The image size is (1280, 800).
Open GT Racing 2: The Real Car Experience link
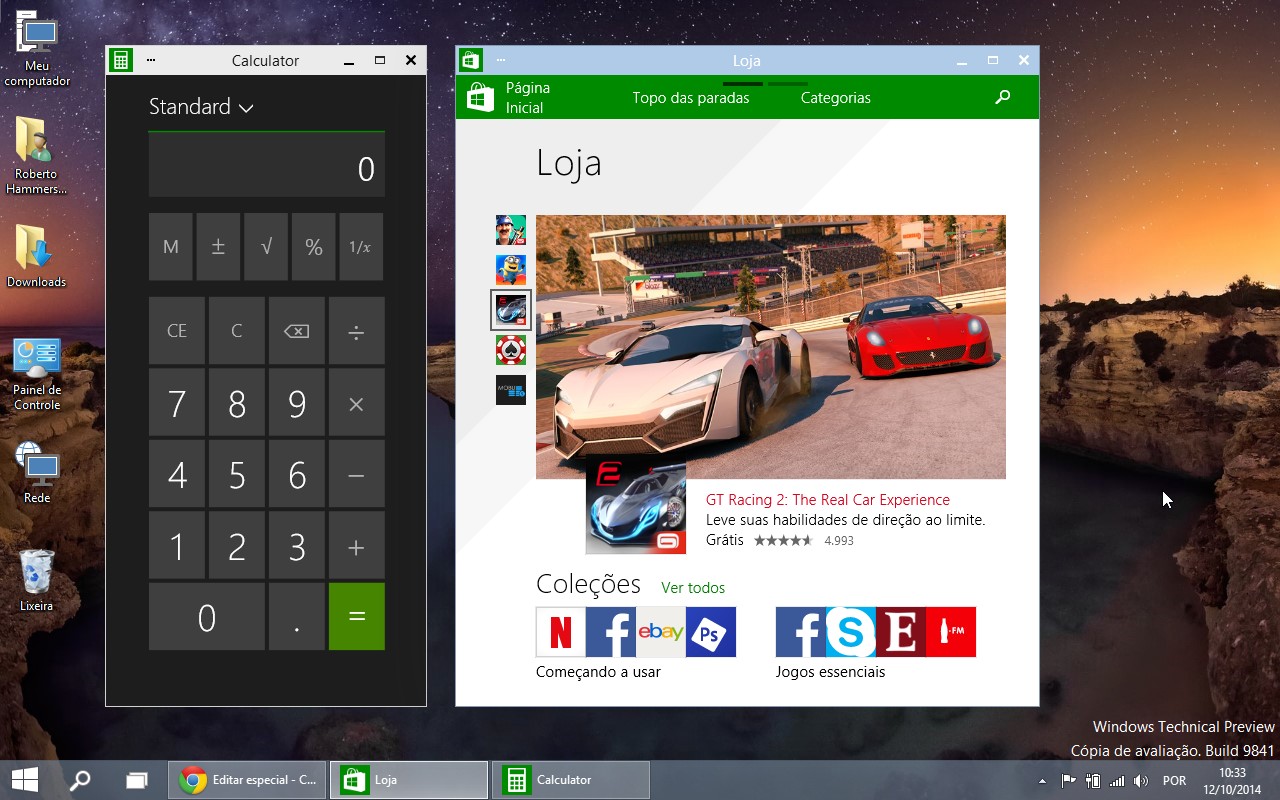tap(828, 500)
